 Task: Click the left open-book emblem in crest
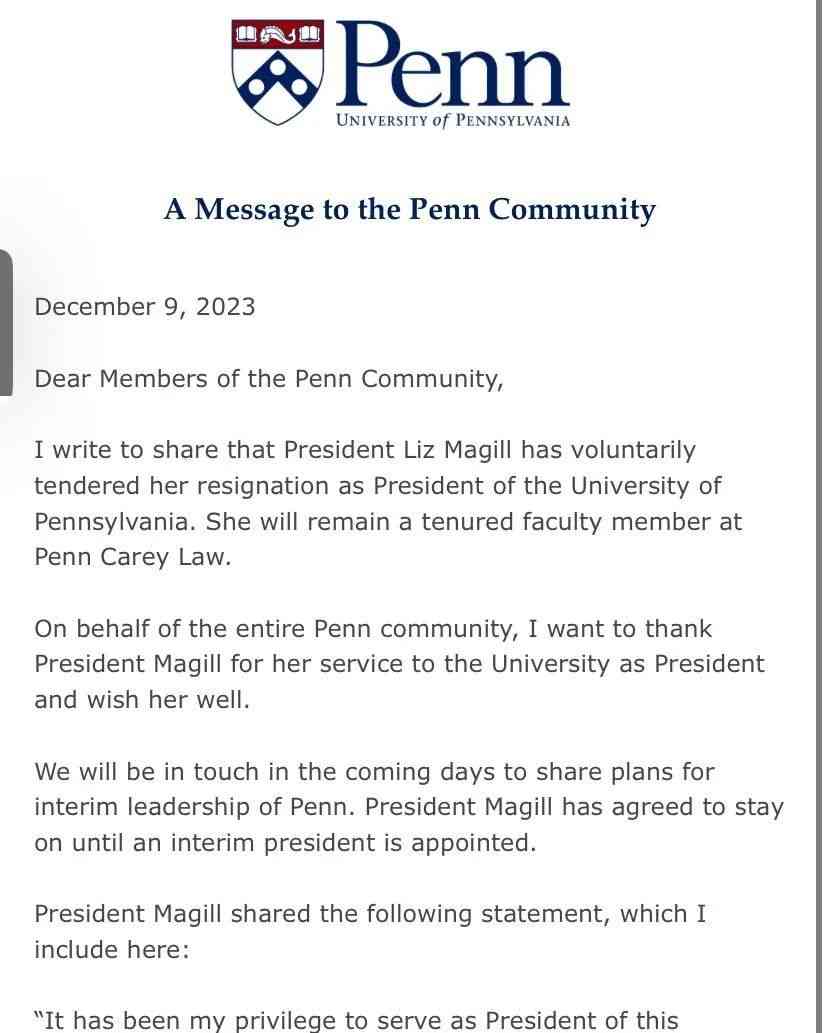(x=246, y=34)
